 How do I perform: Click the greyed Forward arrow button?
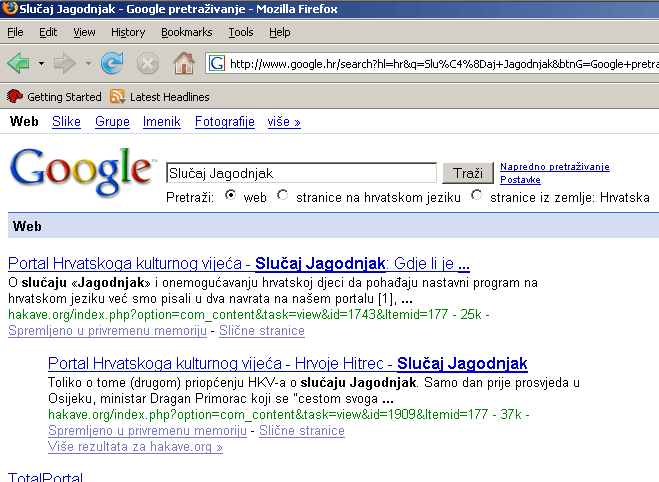[x=65, y=63]
